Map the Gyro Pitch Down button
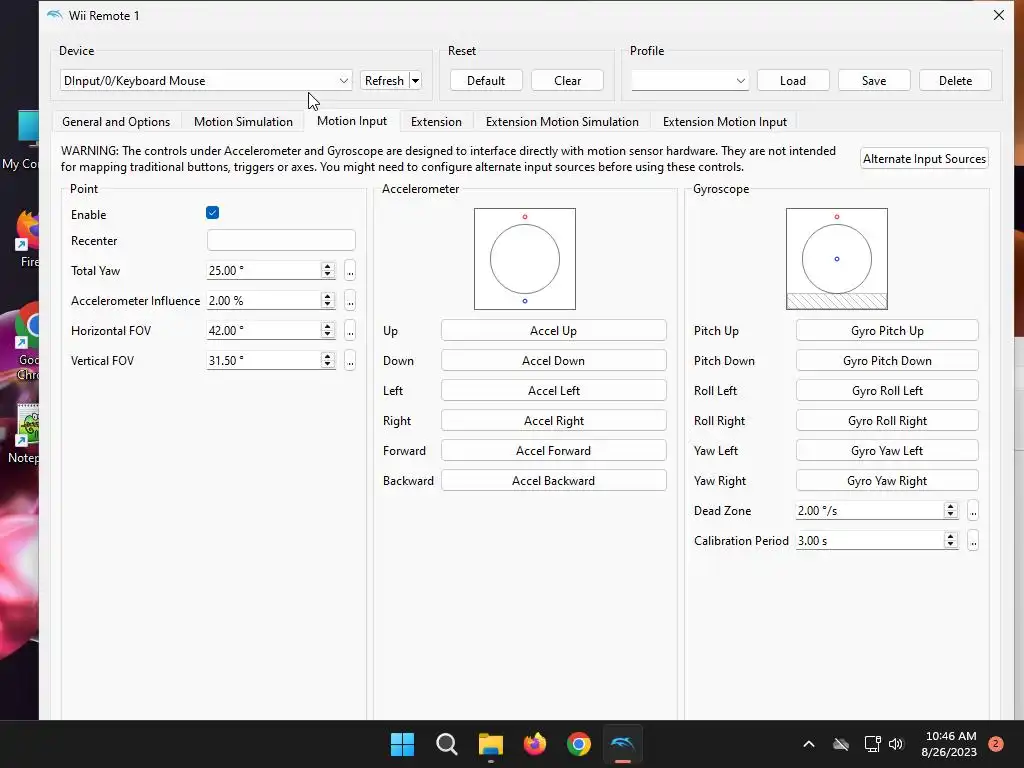This screenshot has height=768, width=1024. (887, 360)
